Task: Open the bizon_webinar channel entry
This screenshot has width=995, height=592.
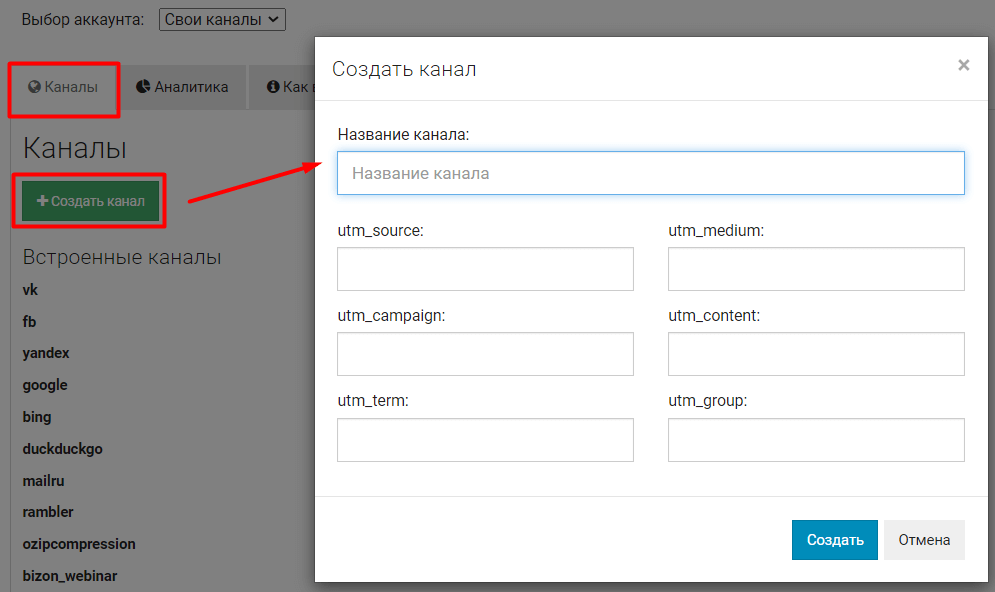Action: pos(70,576)
